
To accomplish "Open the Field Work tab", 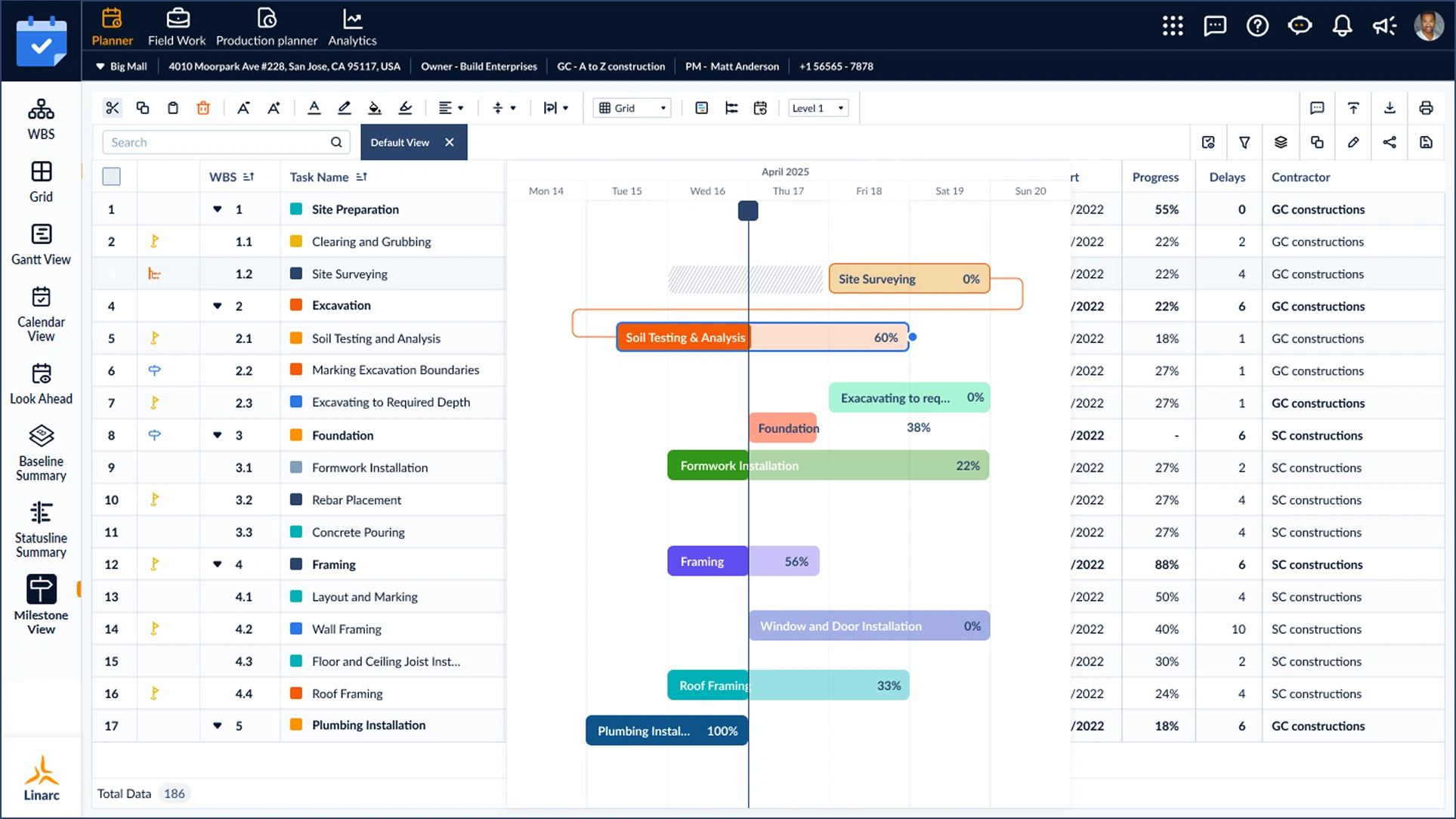I will coord(177,28).
